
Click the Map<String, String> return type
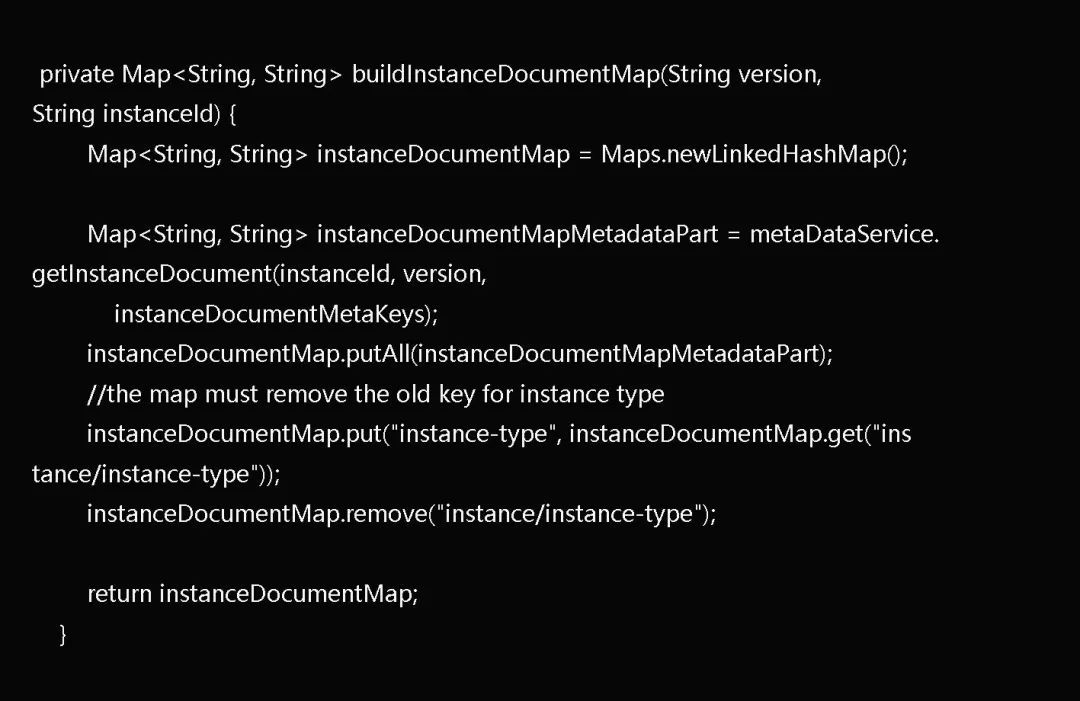(x=231, y=74)
